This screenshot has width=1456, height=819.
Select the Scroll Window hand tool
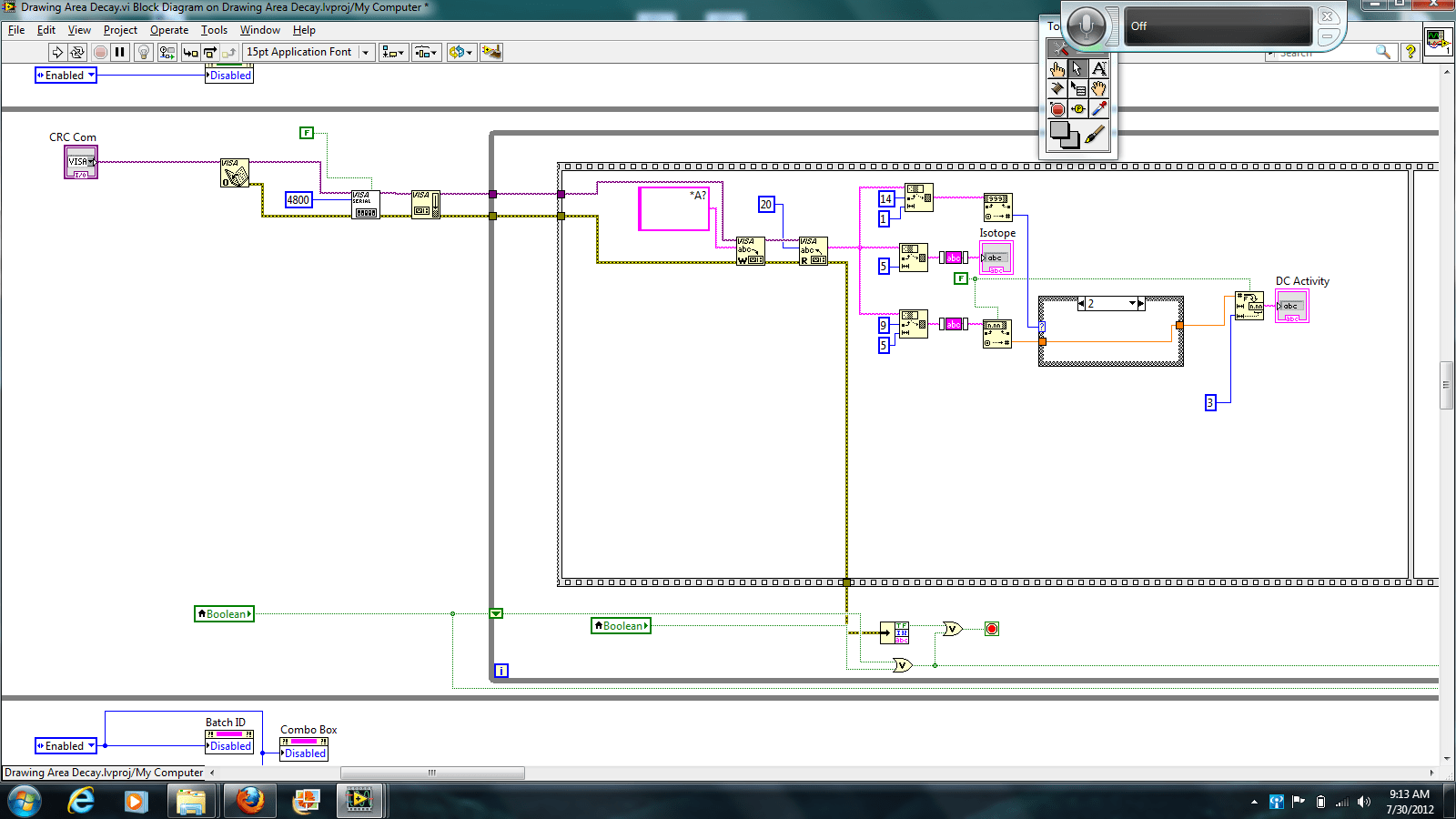pyautogui.click(x=1099, y=88)
